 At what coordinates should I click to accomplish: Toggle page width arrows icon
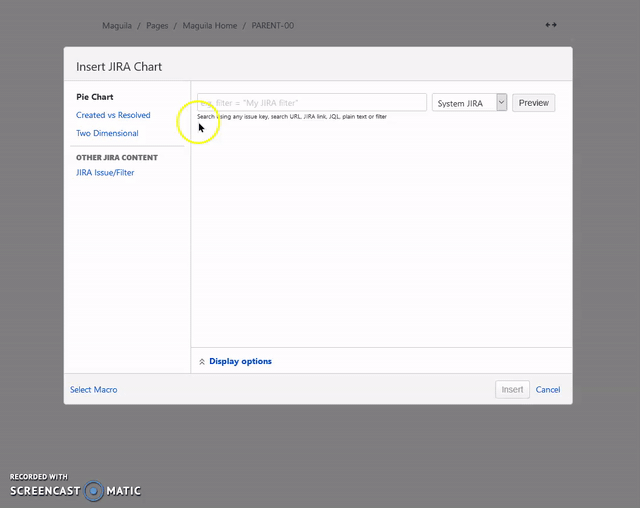[x=551, y=25]
